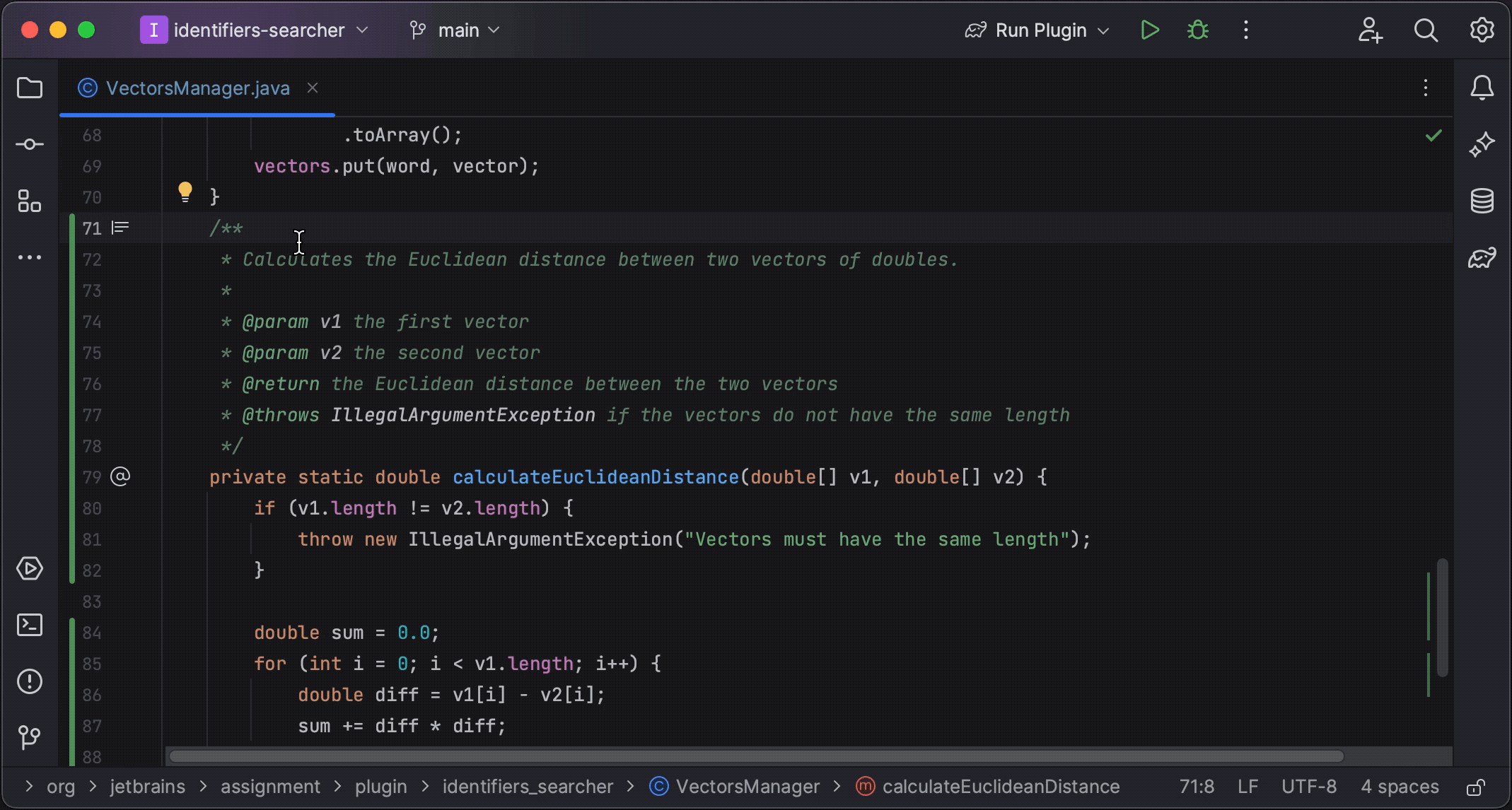Open the Project tool window
This screenshot has width=1512, height=810.
click(x=30, y=88)
